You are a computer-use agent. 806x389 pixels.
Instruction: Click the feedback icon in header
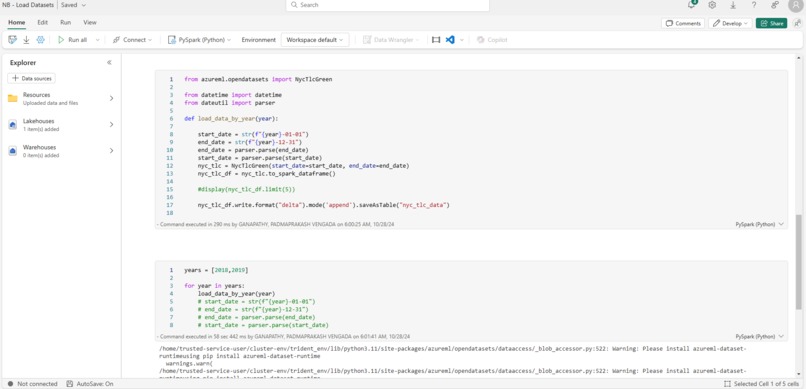click(x=775, y=5)
